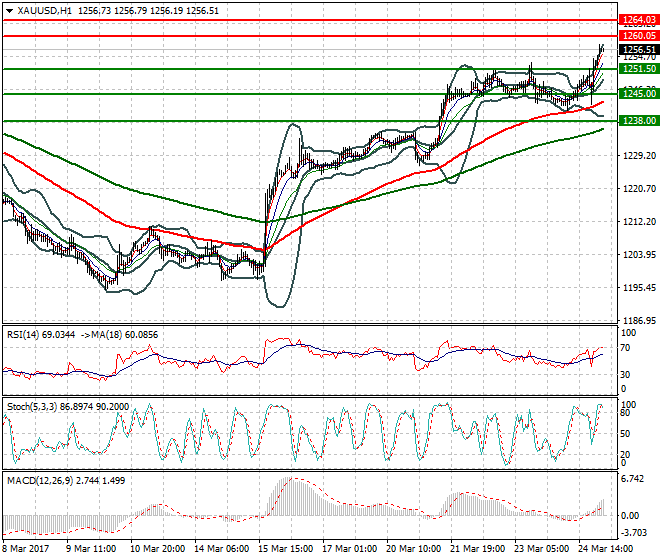Click the 1229.20 price scale value

(x=639, y=156)
